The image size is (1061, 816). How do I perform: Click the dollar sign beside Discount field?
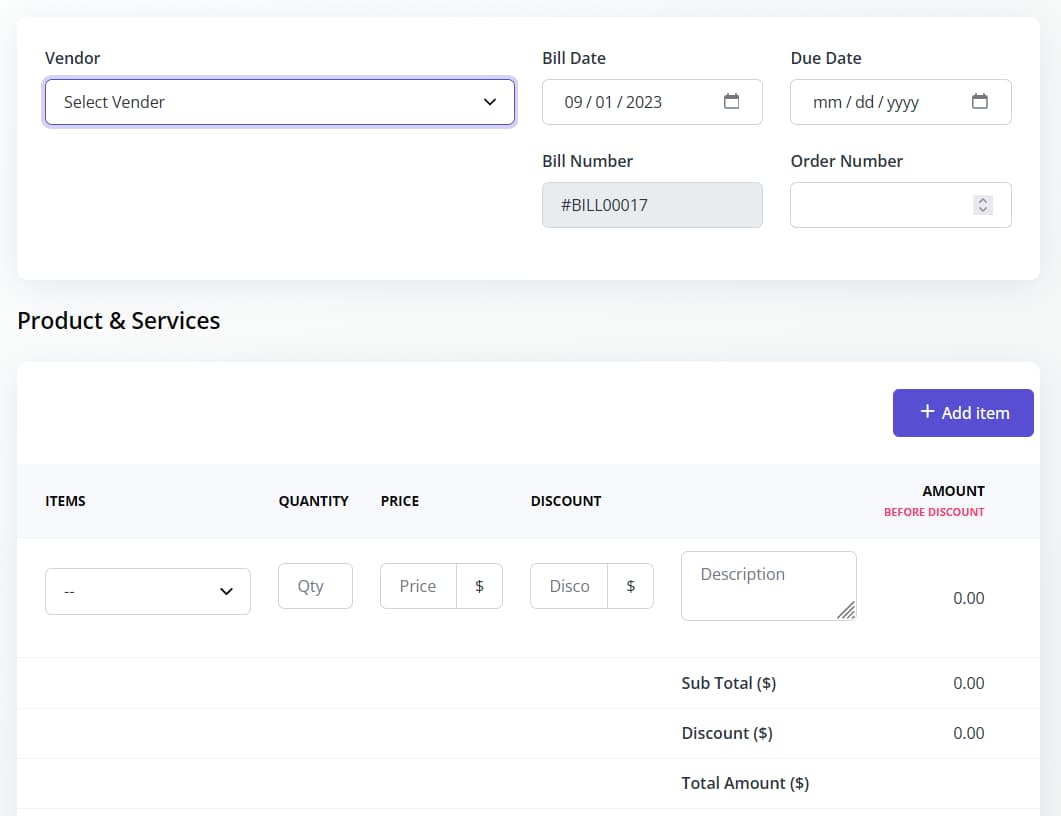pyautogui.click(x=630, y=586)
